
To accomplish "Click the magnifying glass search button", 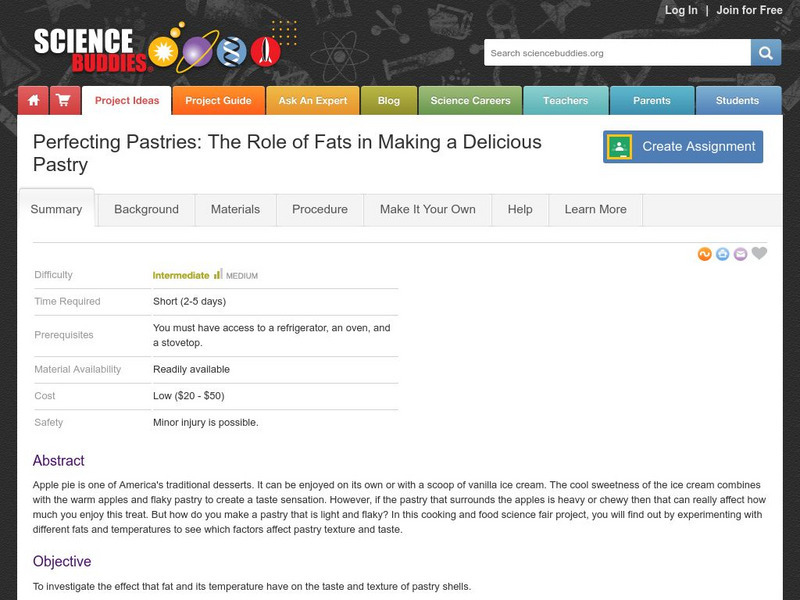I will click(765, 53).
